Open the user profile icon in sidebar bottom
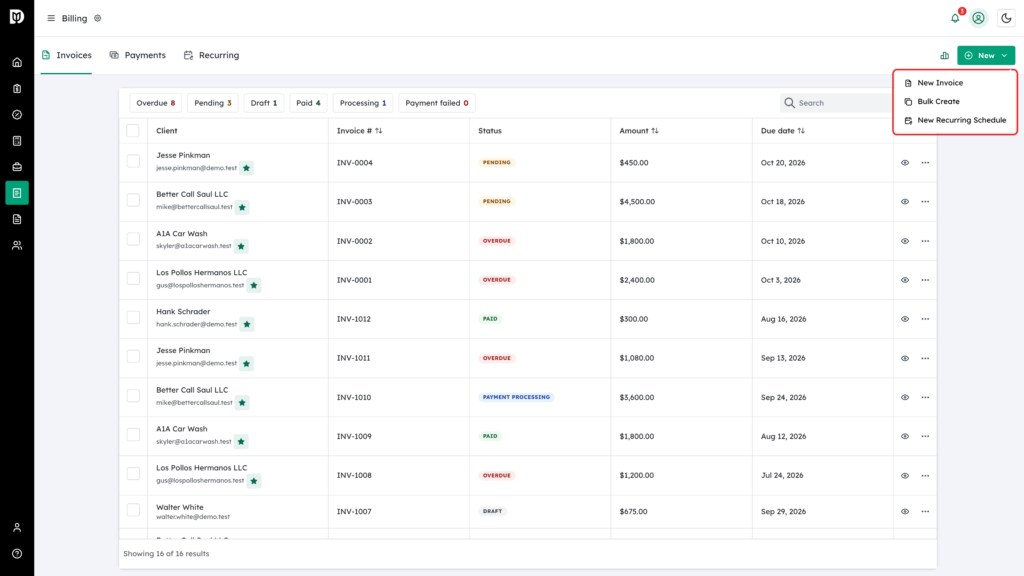Viewport: 1024px width, 576px height. (x=17, y=528)
